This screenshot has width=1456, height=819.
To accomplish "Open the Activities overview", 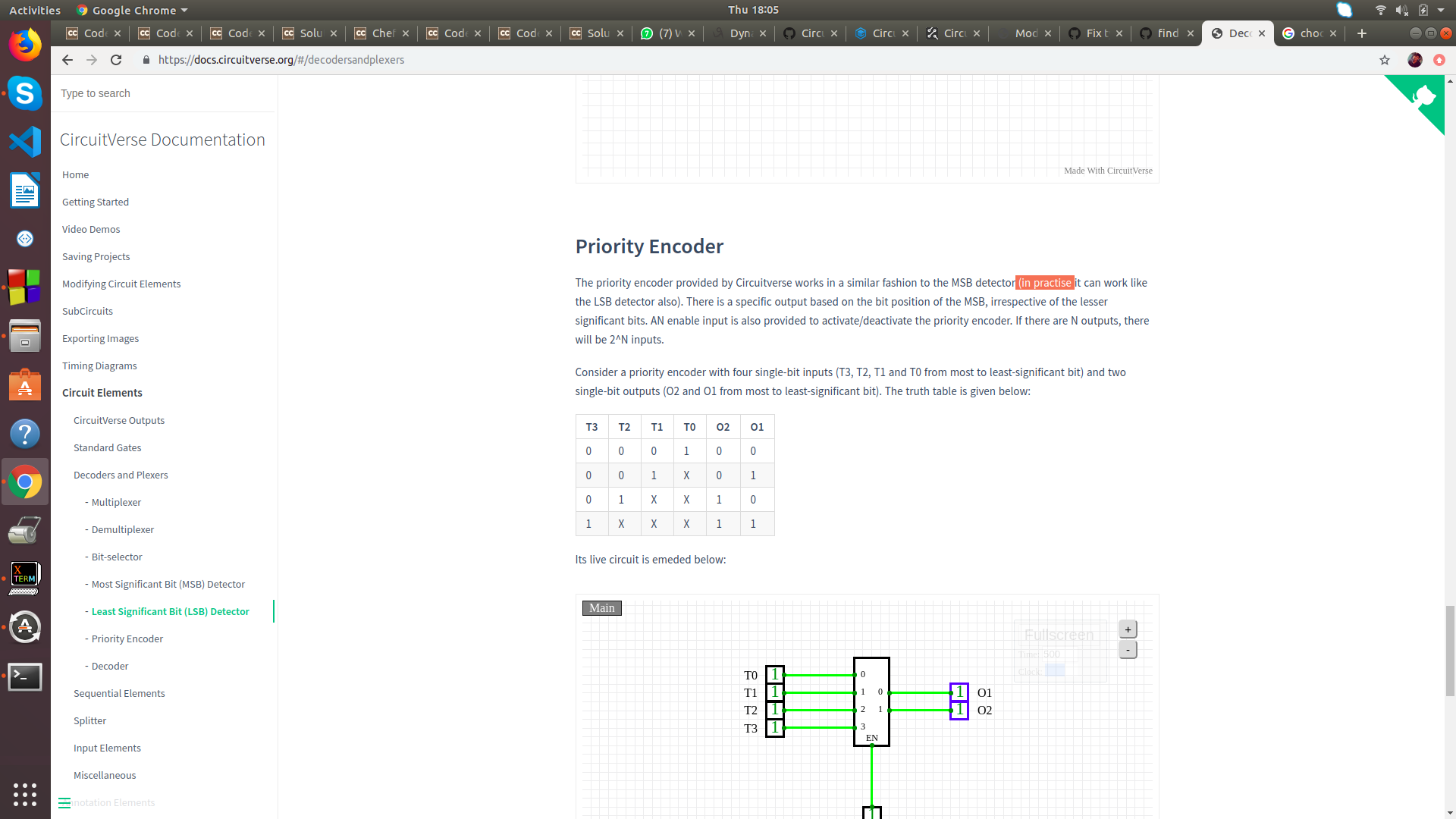I will (x=35, y=10).
